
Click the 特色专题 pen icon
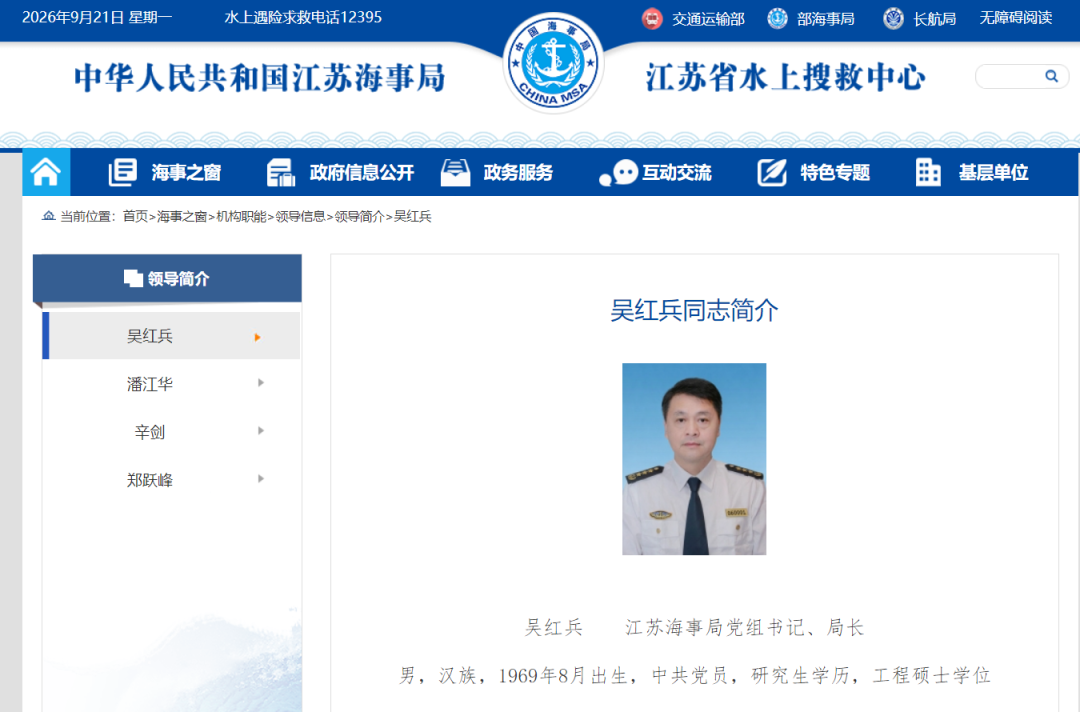771,172
